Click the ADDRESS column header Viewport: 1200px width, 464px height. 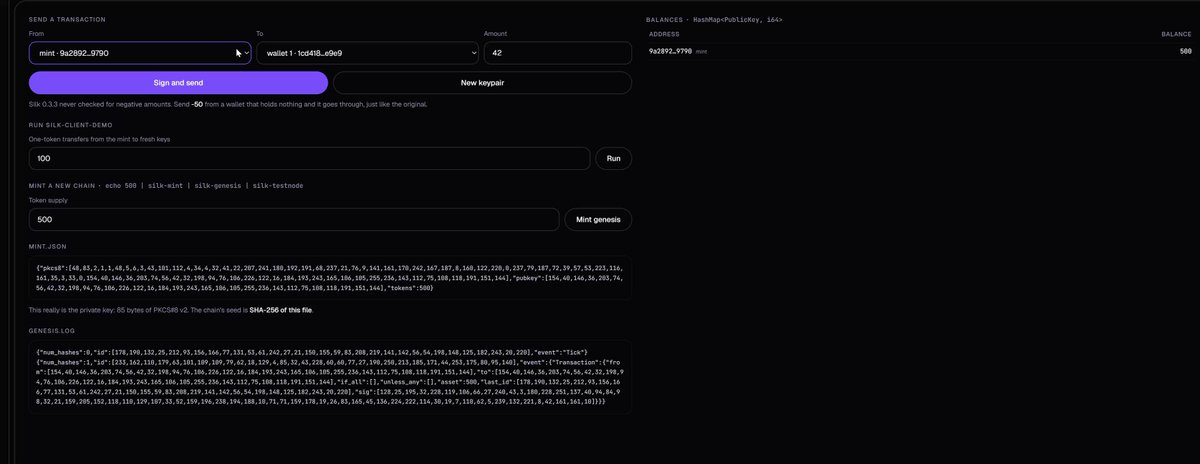pos(664,34)
